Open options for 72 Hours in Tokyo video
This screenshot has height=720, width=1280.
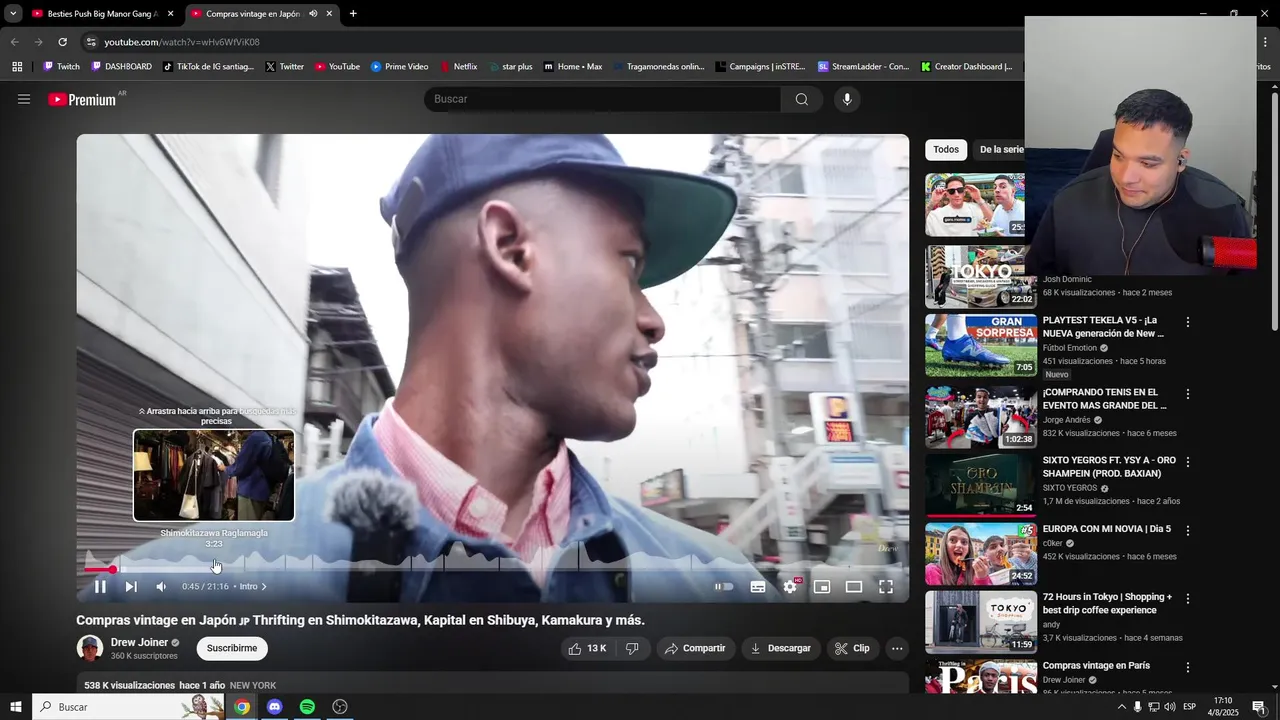[x=1188, y=598]
